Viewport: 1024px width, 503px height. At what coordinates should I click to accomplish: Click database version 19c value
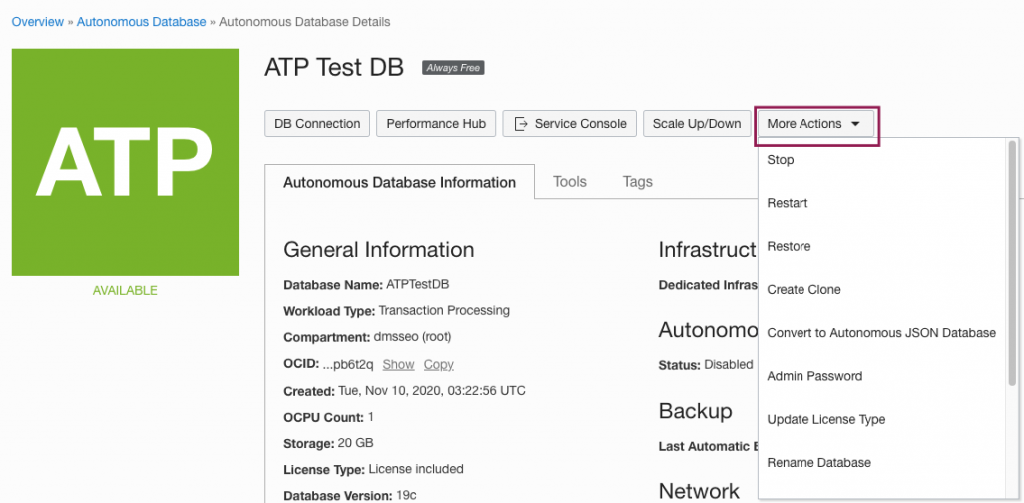(406, 495)
